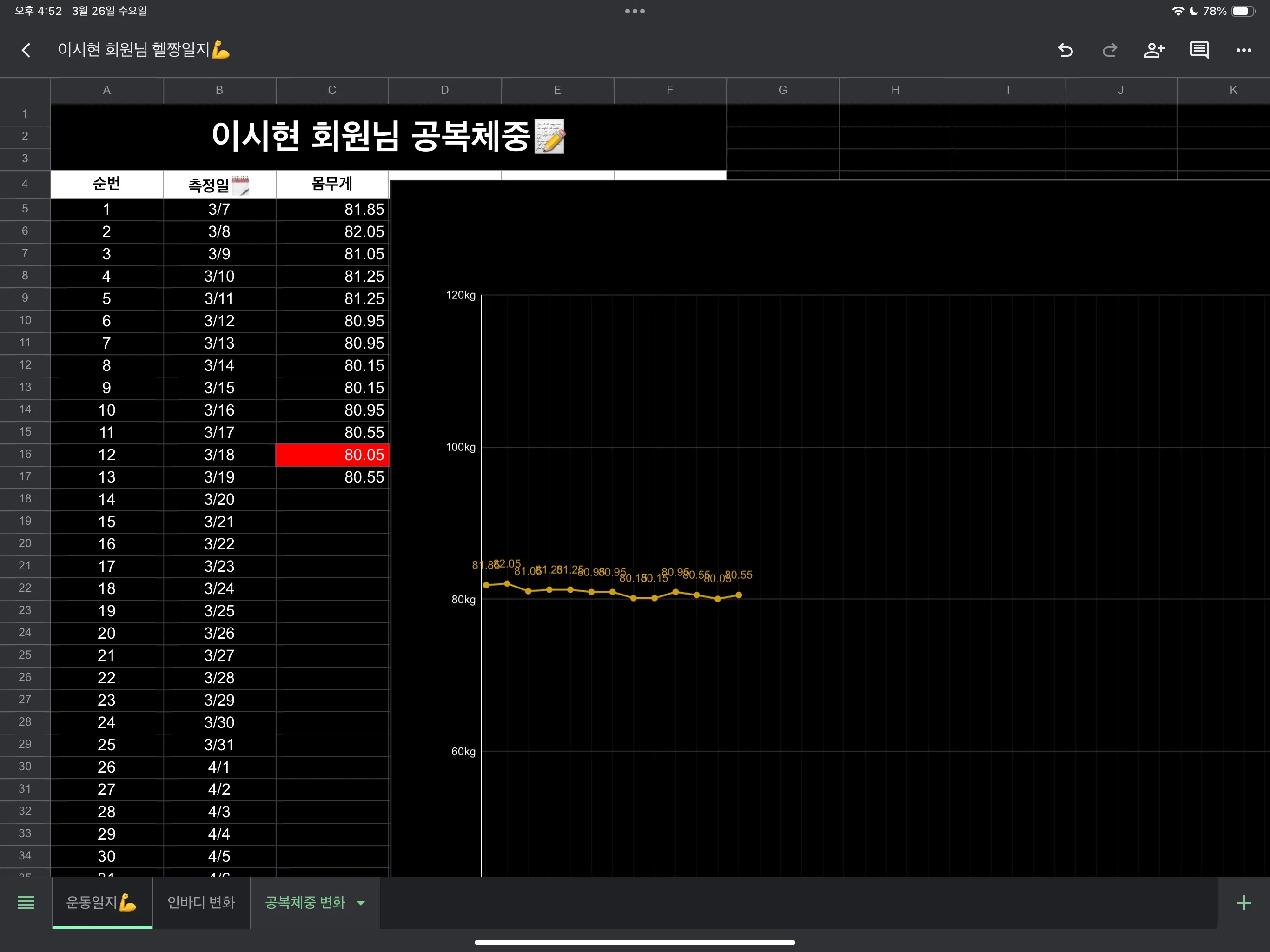1270x952 pixels.
Task: Tap the back arrow to exit the spreadsheet
Action: click(x=26, y=50)
